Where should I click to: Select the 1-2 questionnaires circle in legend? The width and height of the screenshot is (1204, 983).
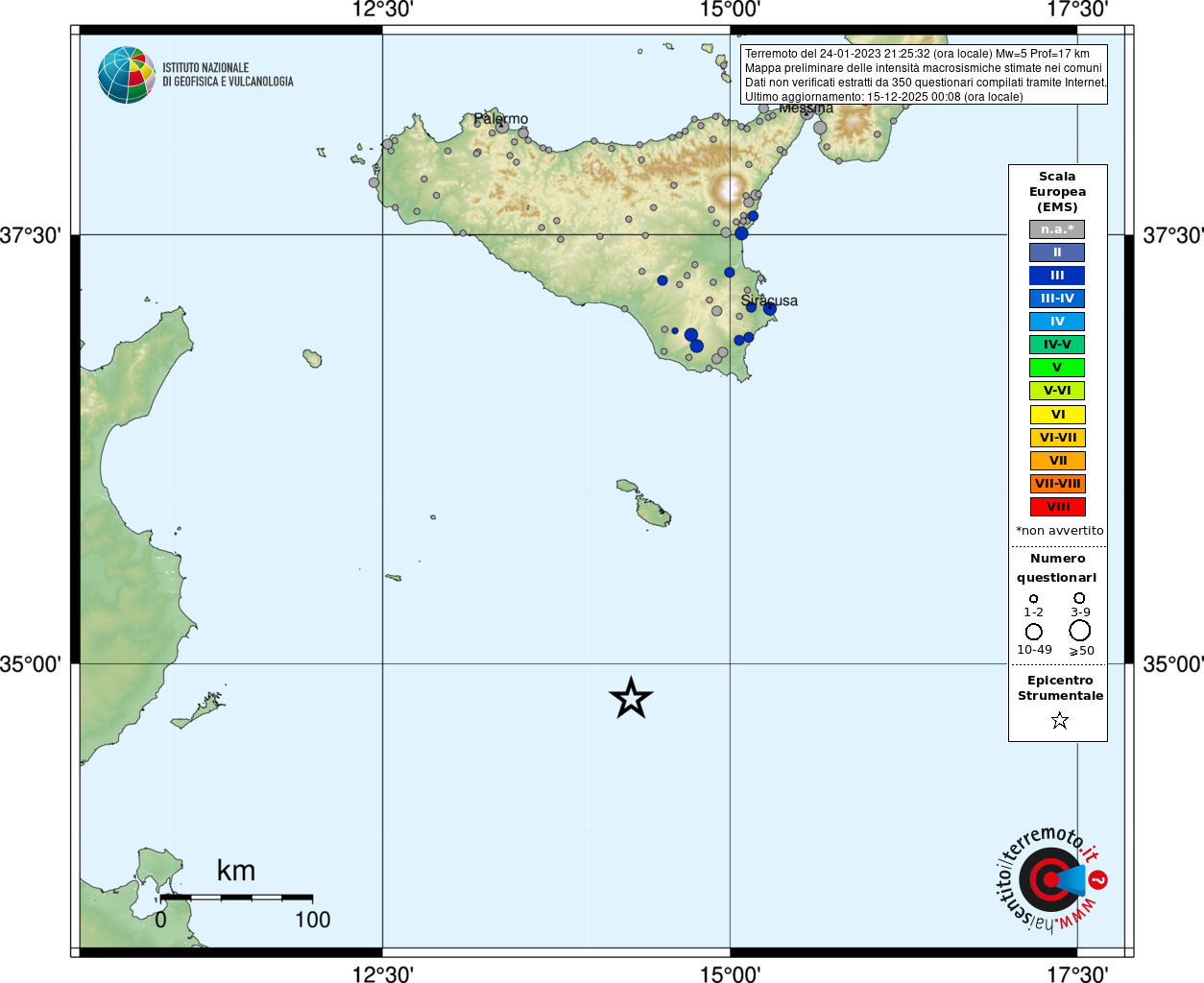point(1033,599)
